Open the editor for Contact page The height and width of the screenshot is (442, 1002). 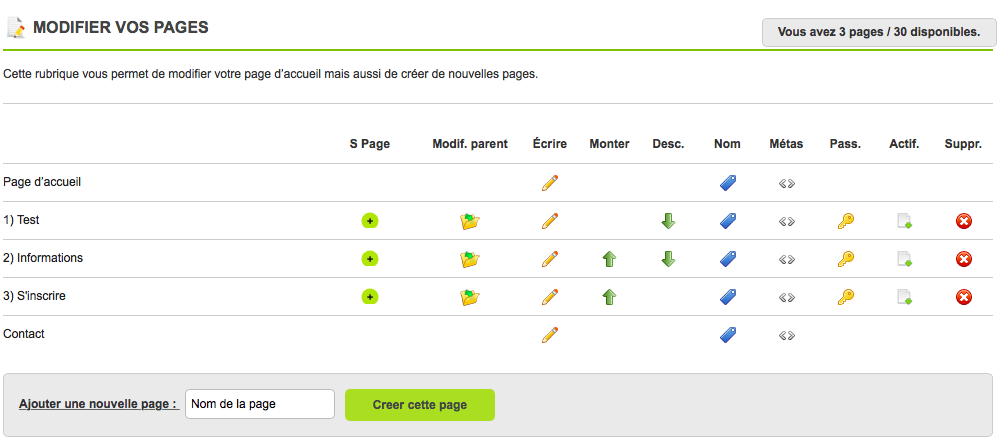click(549, 335)
